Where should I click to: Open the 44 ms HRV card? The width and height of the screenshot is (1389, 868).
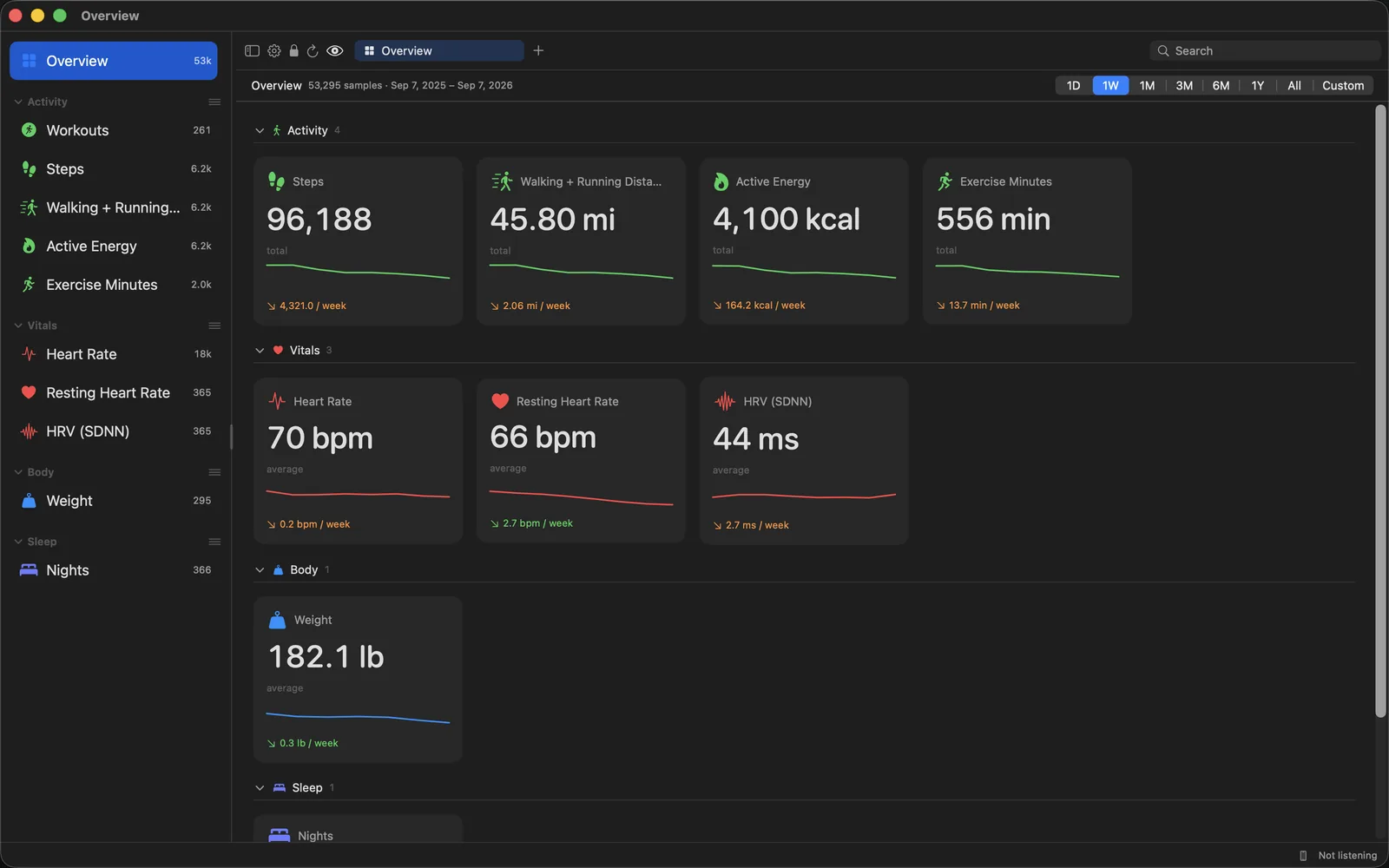click(804, 461)
